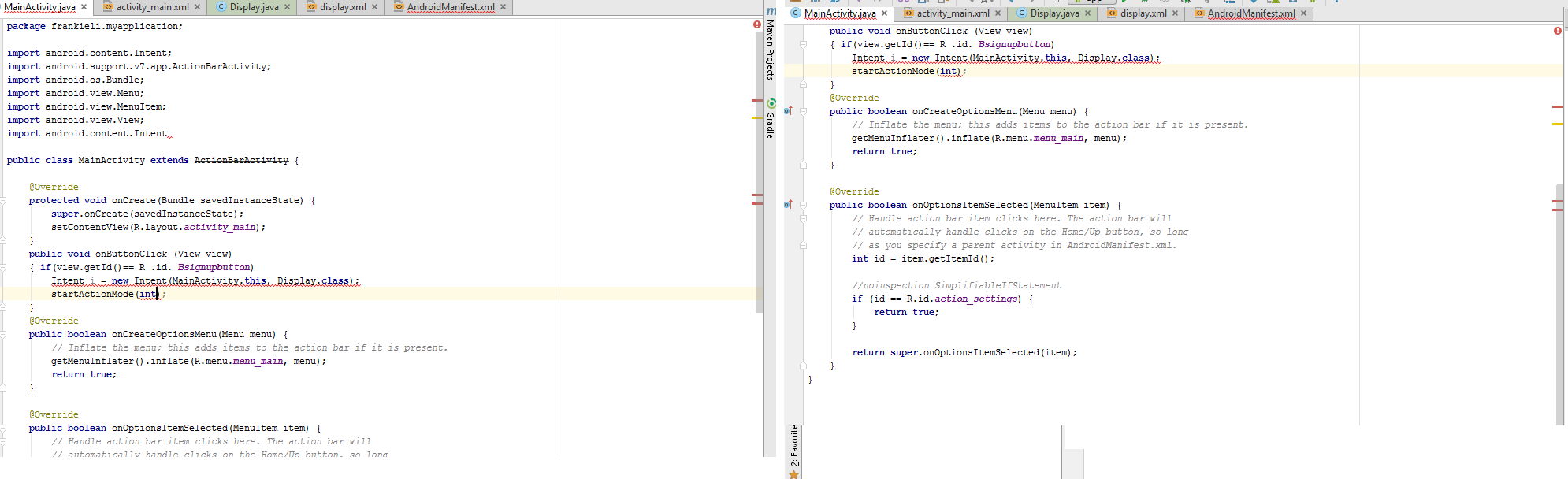This screenshot has width=1568, height=479.
Task: Click the red error indicator in left editor
Action: point(756,24)
